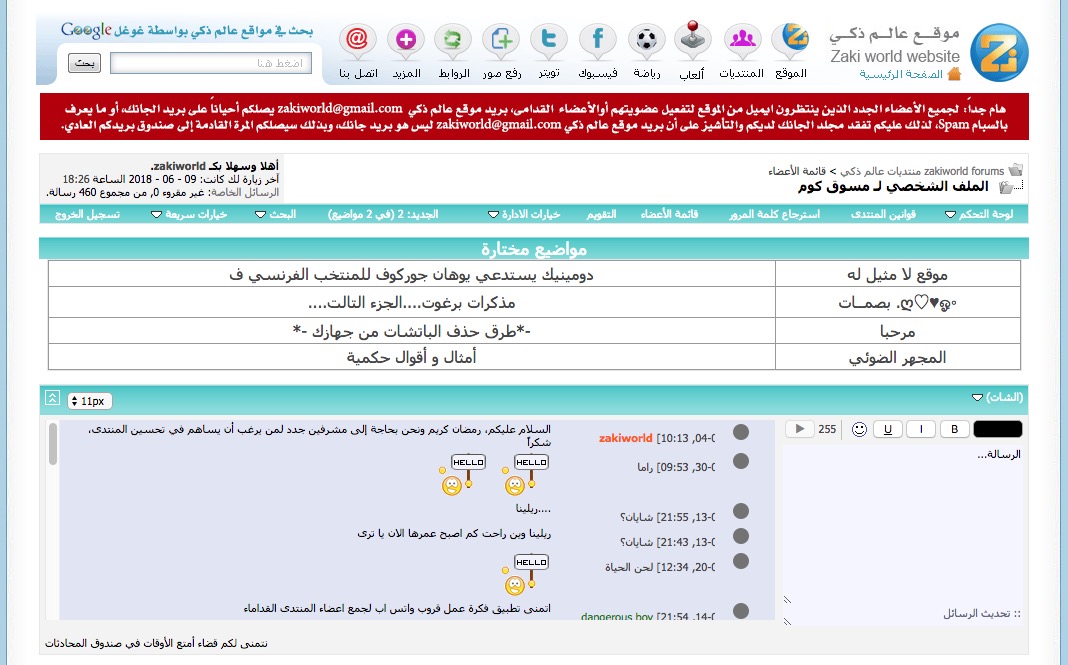Open the ألعاب games joystick icon
This screenshot has width=1068, height=665.
pos(693,39)
